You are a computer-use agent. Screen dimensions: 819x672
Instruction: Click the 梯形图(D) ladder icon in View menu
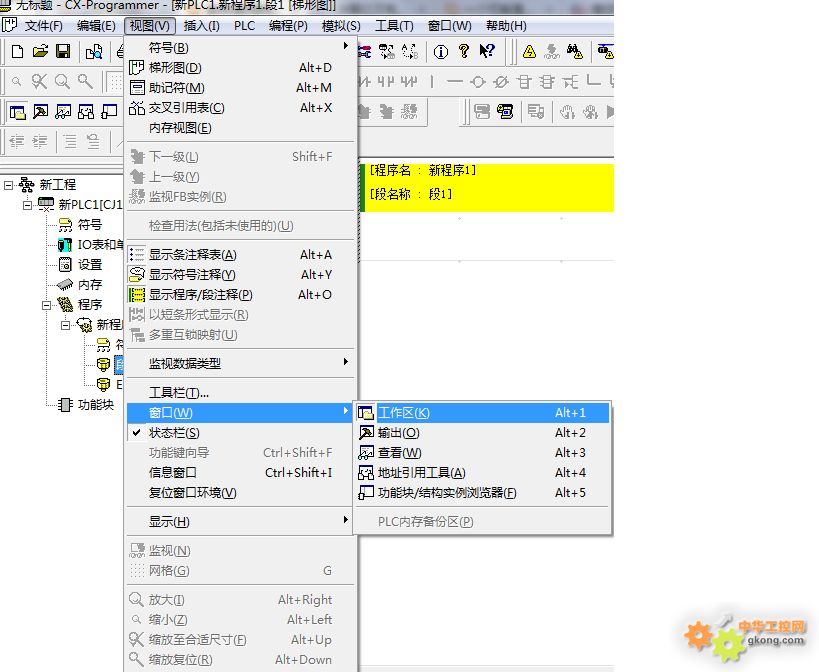136,67
